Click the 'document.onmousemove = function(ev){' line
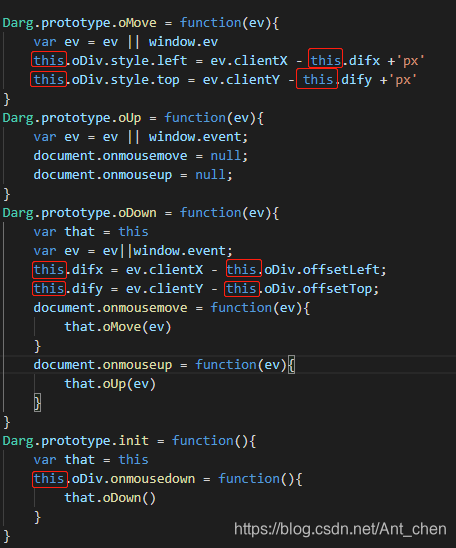Viewport: 456px width, 548px height. click(x=172, y=308)
